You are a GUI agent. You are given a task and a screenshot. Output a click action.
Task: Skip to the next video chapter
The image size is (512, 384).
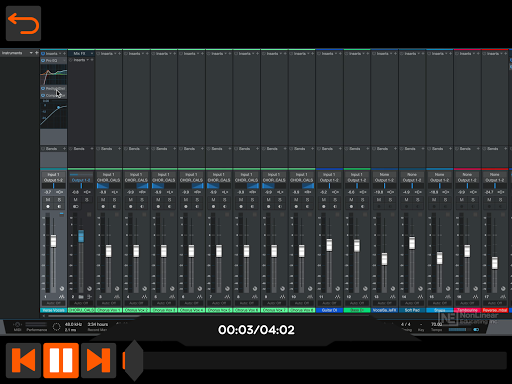click(x=98, y=360)
